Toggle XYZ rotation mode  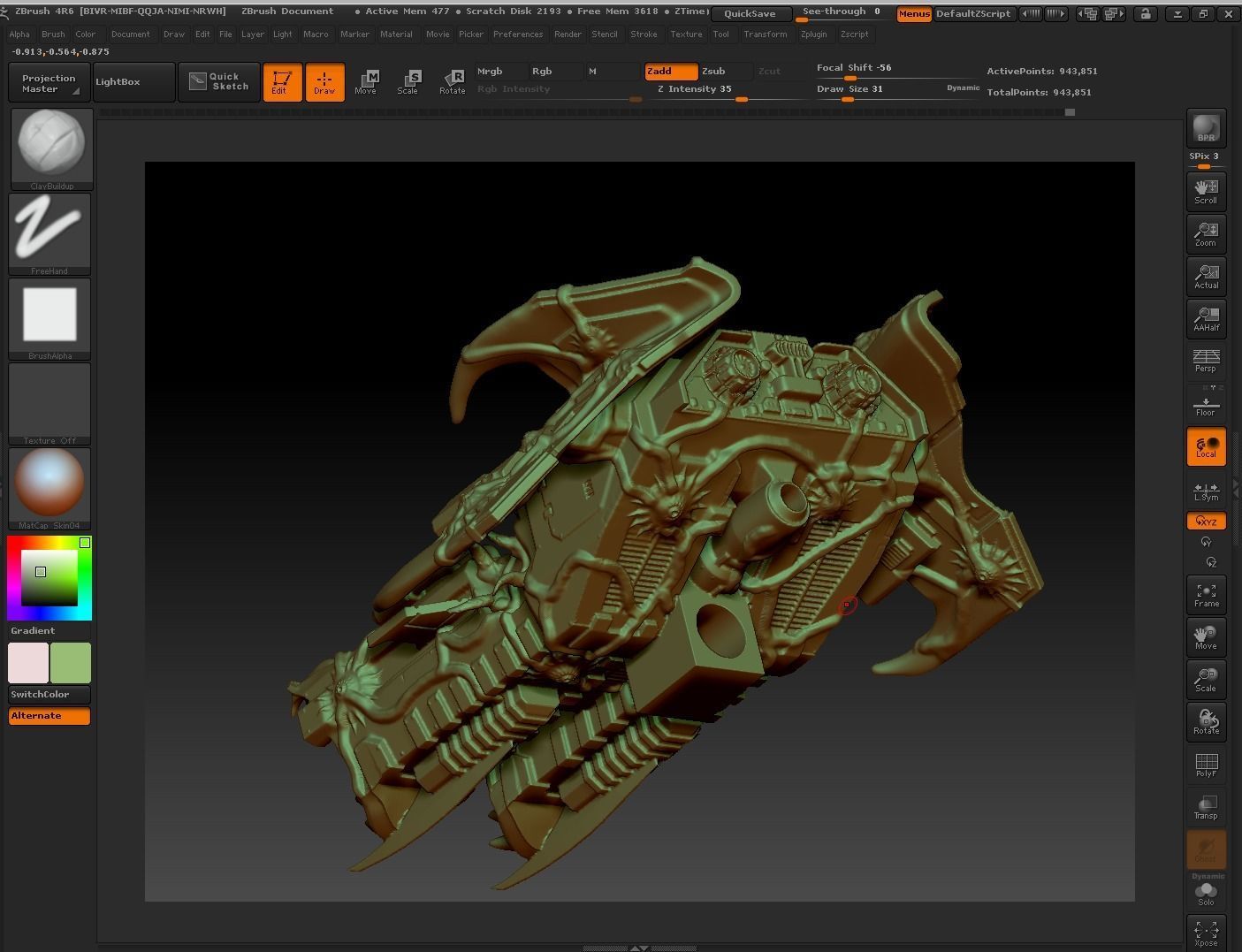1206,521
